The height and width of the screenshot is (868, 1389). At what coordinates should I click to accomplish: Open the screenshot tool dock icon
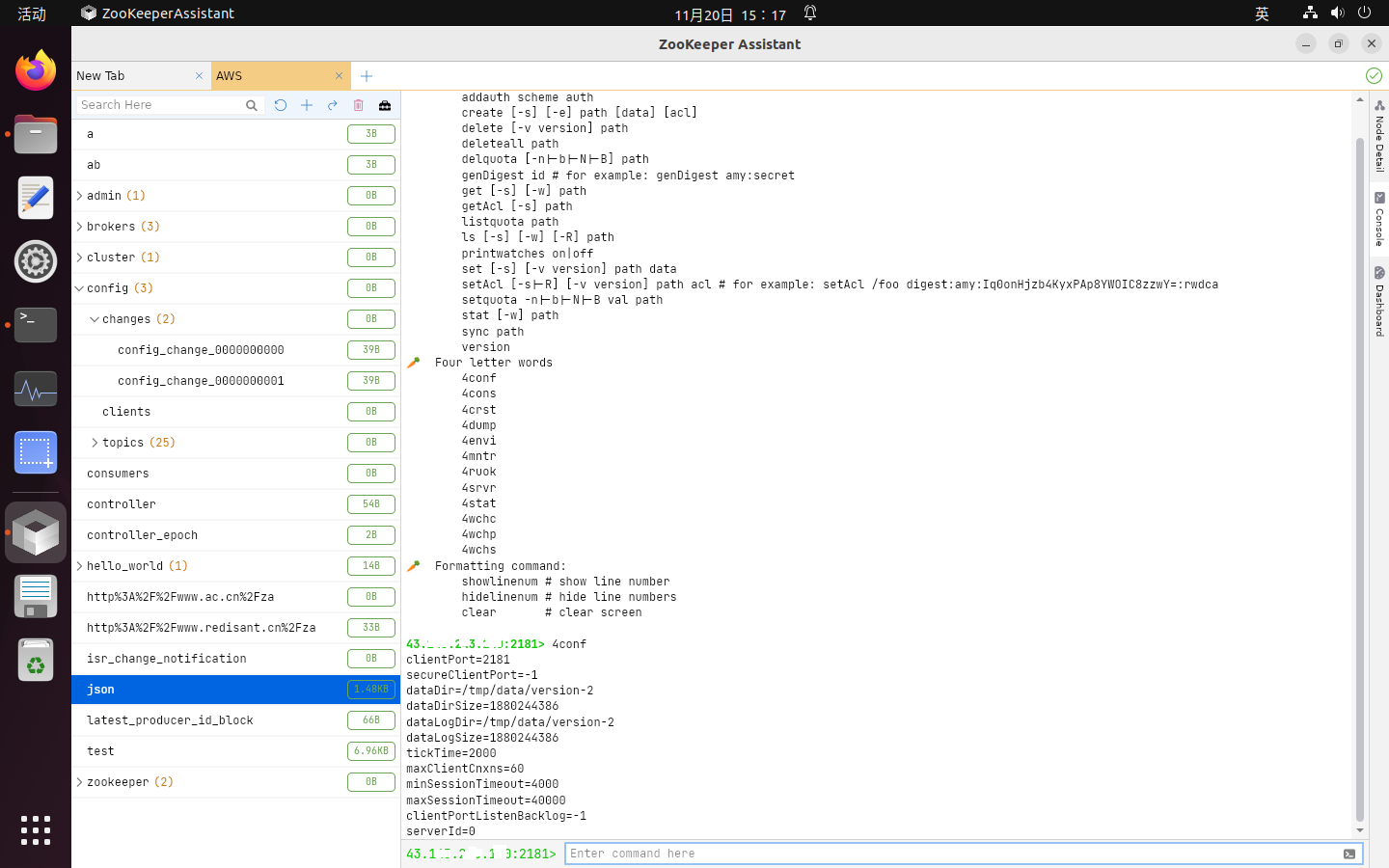(36, 452)
